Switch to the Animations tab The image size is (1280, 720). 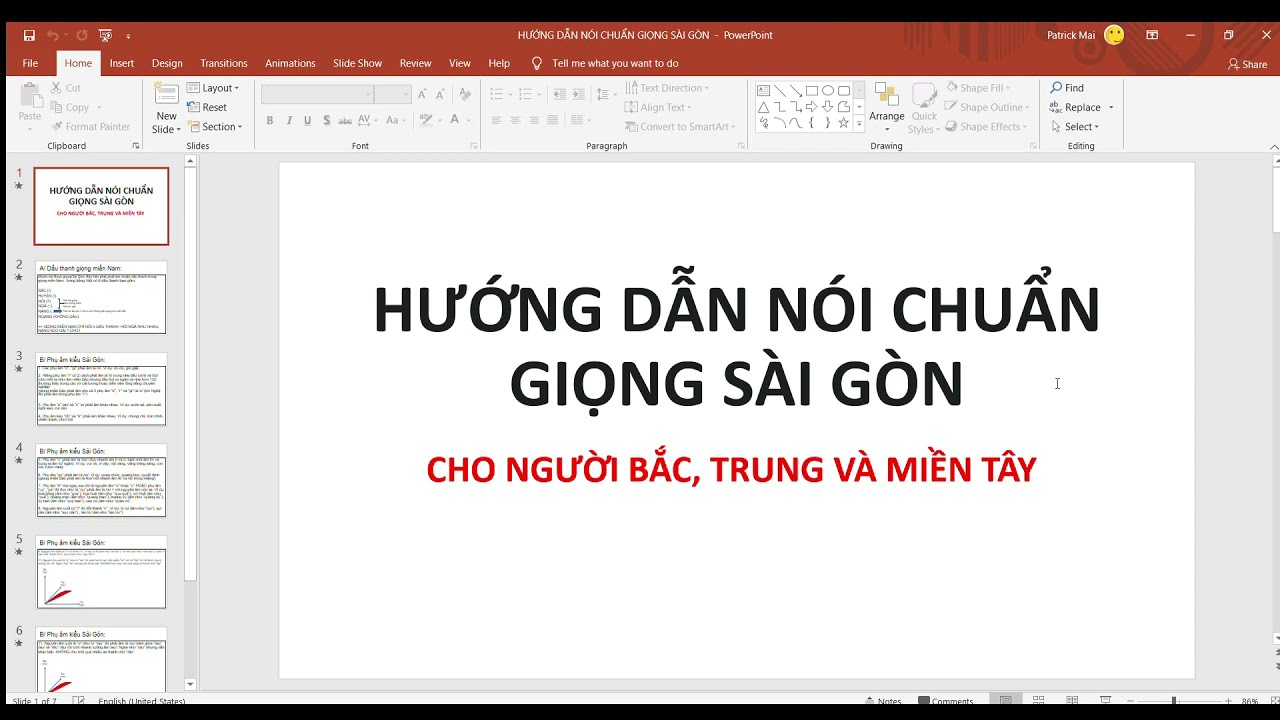290,63
